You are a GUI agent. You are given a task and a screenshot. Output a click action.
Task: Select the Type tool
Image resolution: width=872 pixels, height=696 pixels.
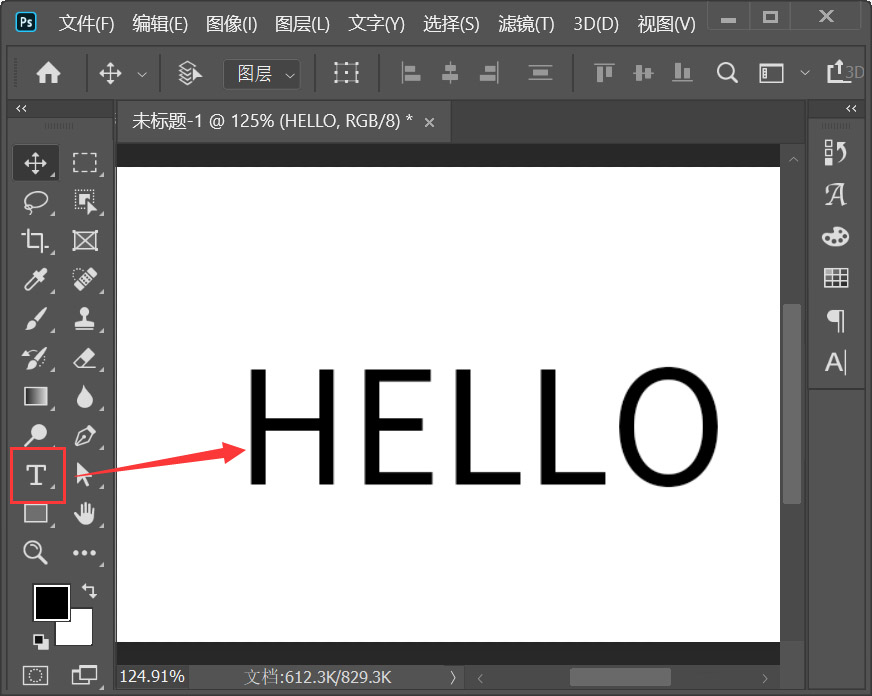[x=36, y=475]
